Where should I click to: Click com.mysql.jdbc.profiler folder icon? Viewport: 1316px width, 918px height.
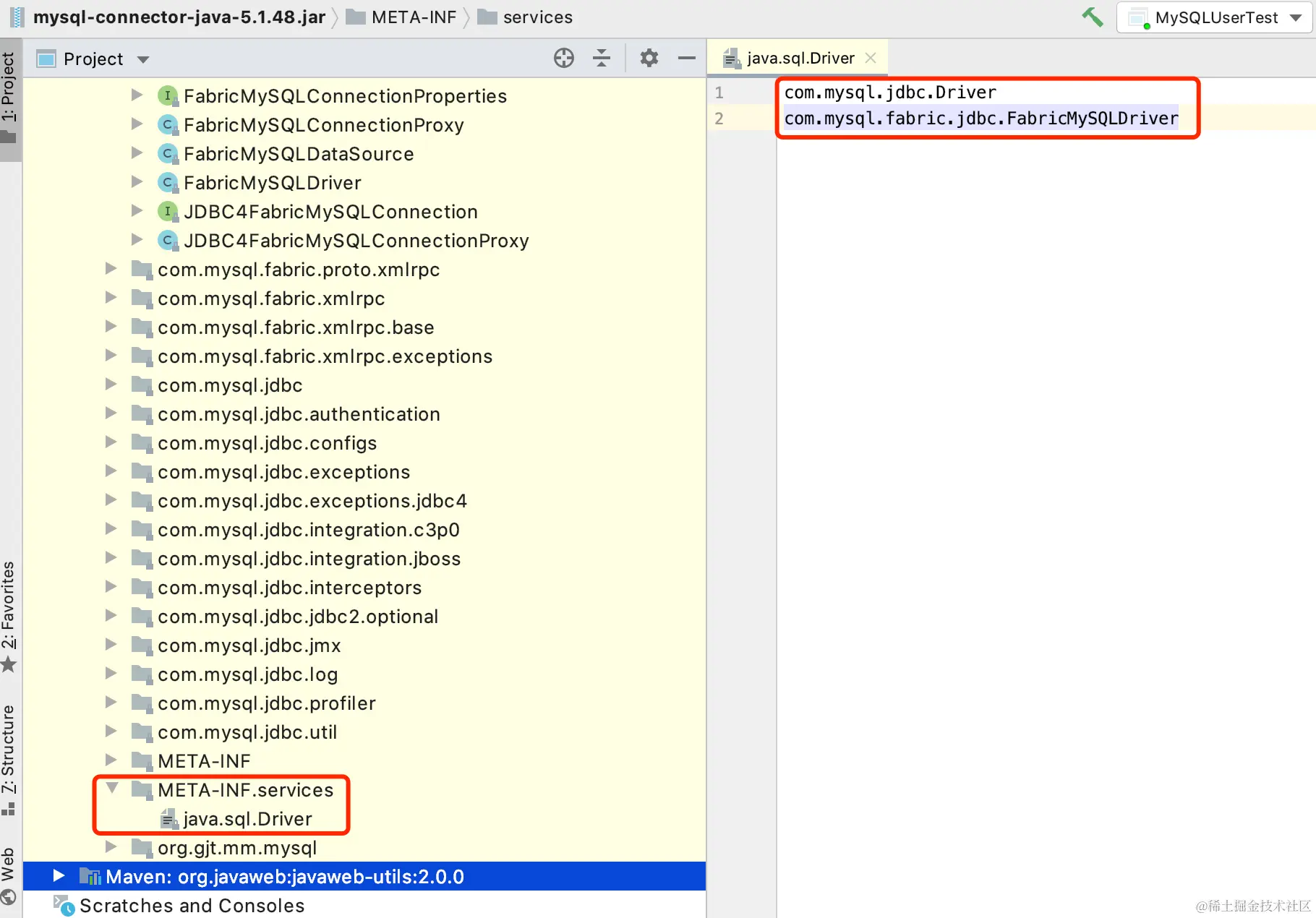coord(142,703)
